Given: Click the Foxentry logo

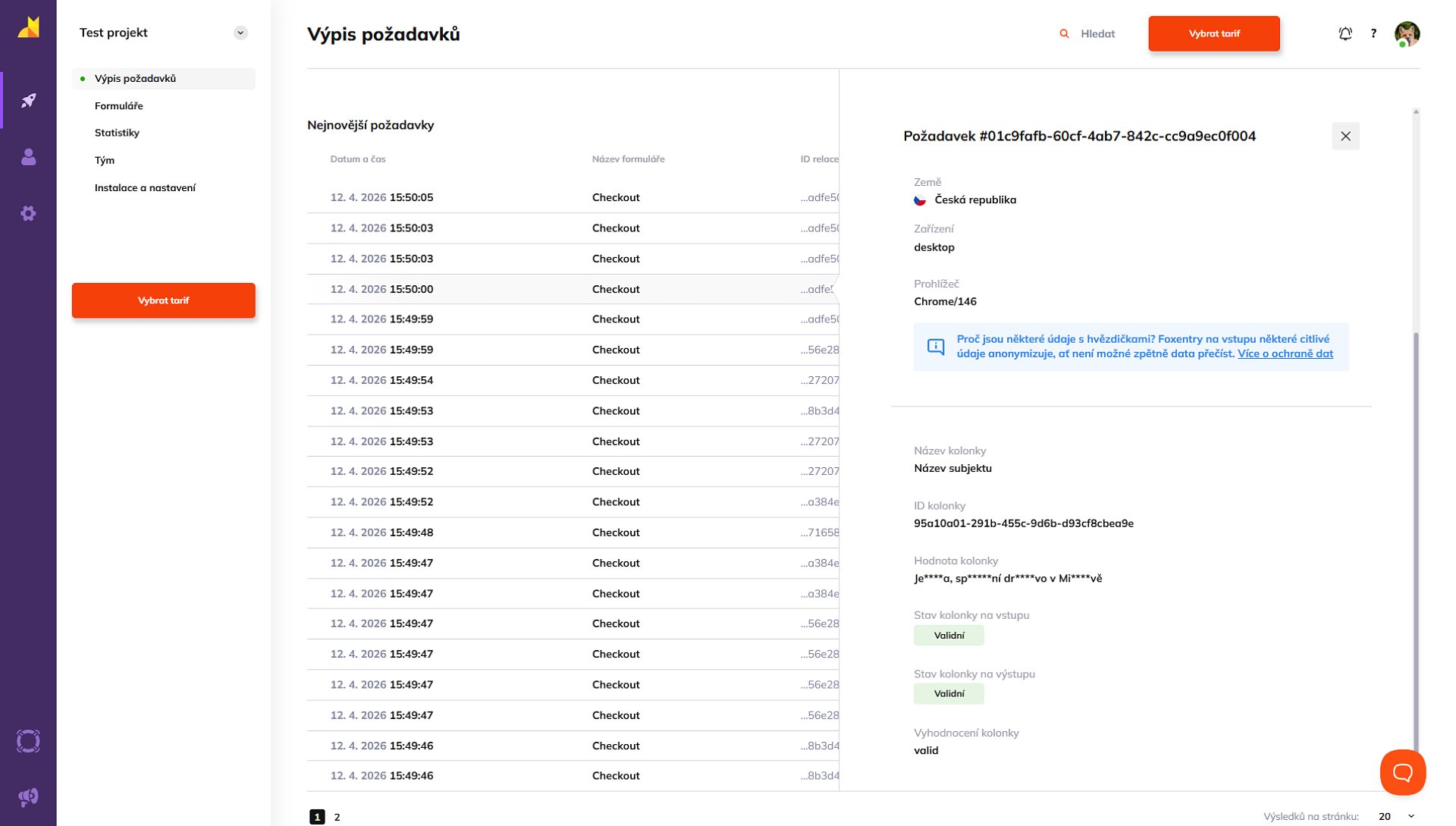Looking at the screenshot, I should coord(28,27).
